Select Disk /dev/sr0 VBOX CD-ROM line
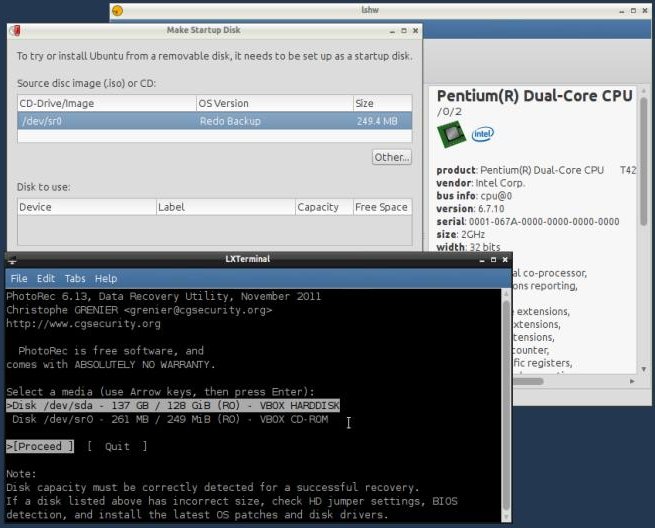This screenshot has height=528, width=655. [170, 419]
